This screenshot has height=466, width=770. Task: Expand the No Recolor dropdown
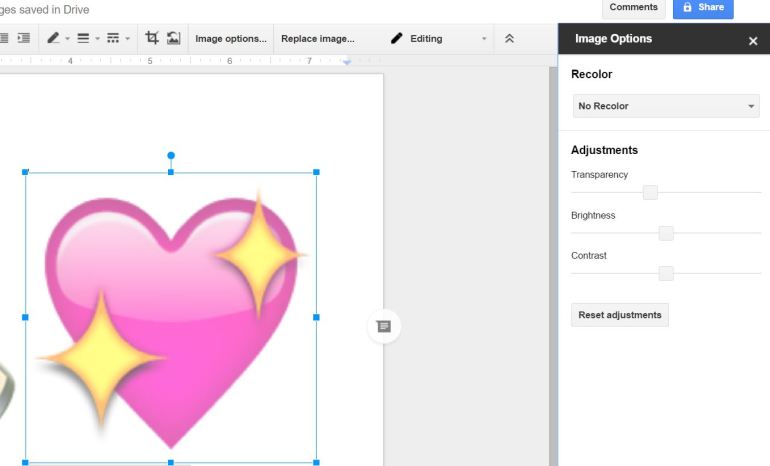[666, 106]
